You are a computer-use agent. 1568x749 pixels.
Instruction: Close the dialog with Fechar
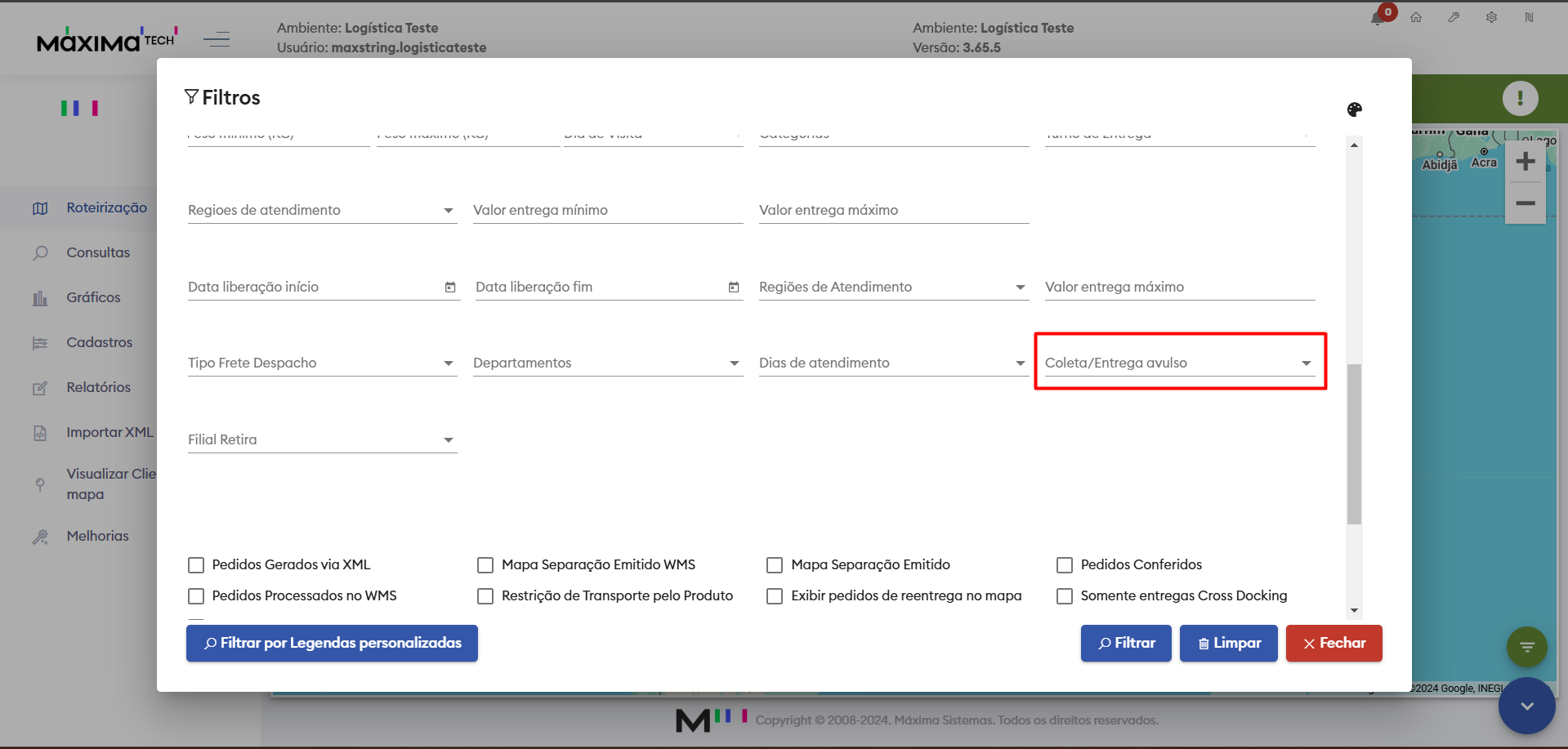tap(1334, 644)
